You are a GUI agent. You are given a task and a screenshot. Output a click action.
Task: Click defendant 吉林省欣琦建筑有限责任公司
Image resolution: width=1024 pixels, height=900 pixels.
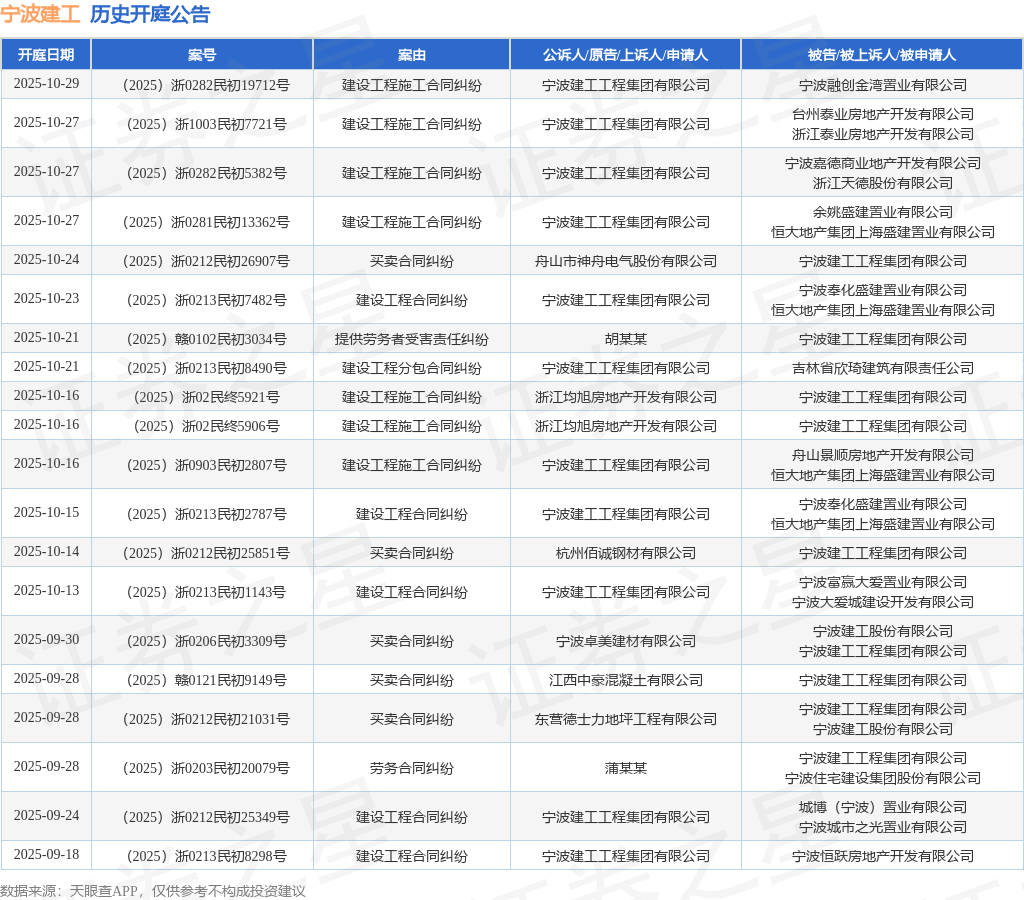pyautogui.click(x=882, y=368)
